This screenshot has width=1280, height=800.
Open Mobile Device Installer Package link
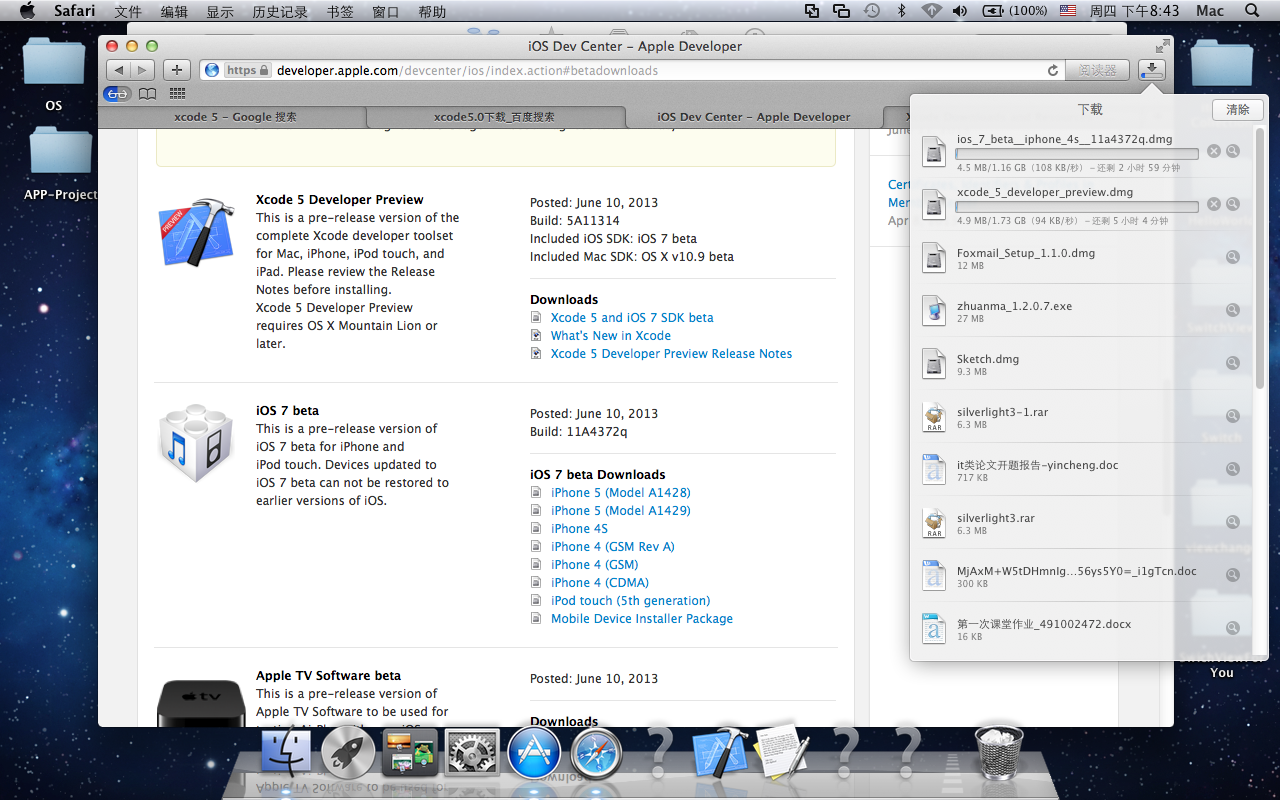[642, 619]
